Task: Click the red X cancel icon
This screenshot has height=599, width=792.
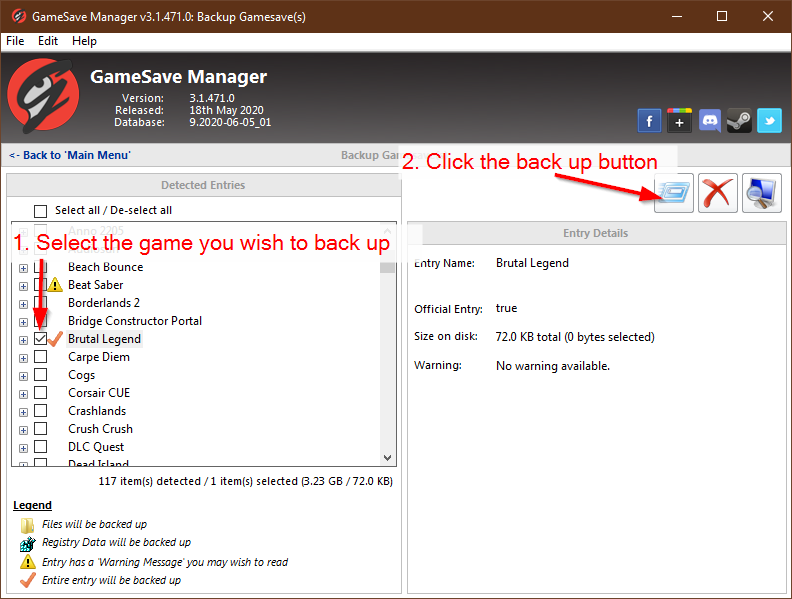Action: [x=718, y=193]
